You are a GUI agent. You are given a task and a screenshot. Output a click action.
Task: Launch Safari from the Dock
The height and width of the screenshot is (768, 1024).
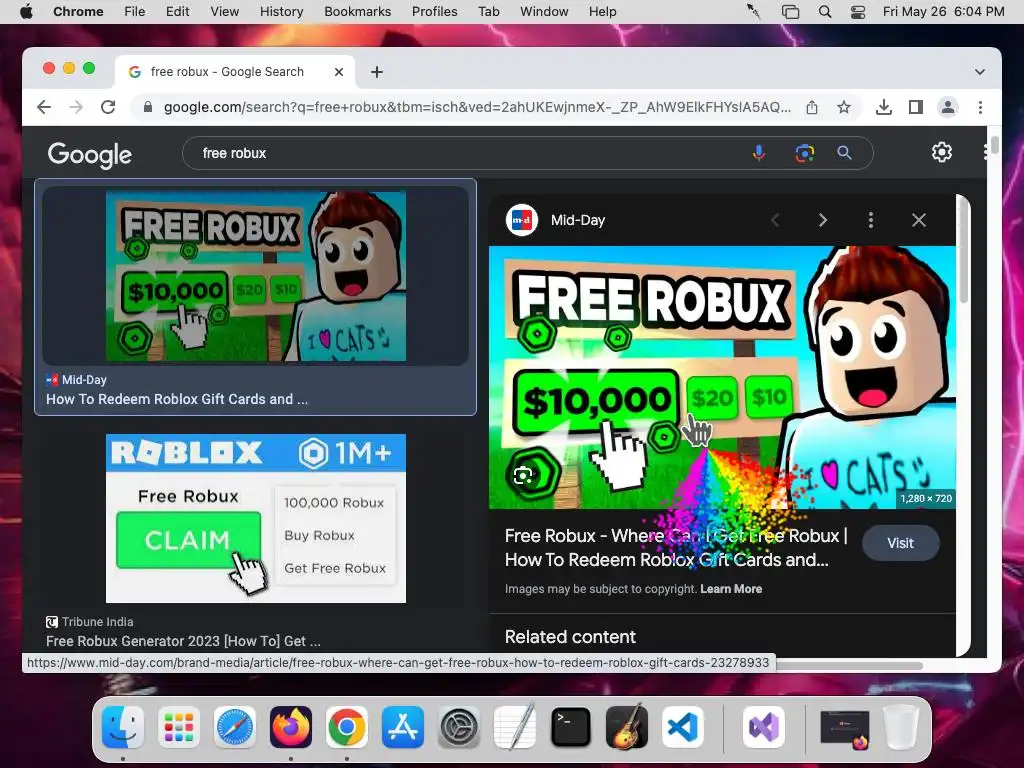pyautogui.click(x=234, y=727)
